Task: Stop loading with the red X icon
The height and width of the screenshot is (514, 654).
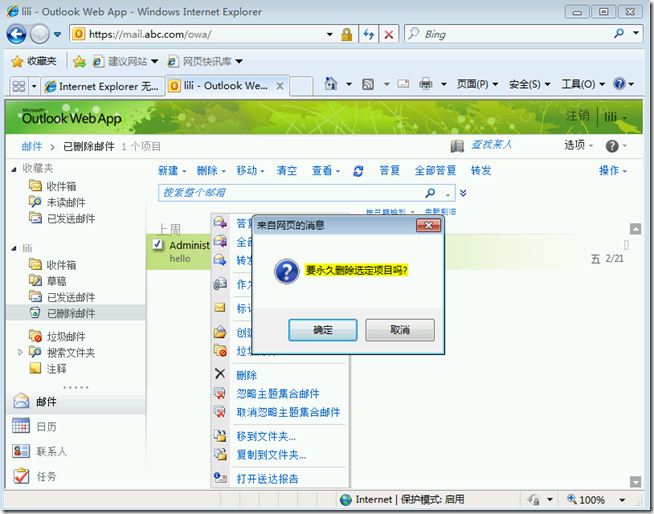Action: pyautogui.click(x=389, y=34)
